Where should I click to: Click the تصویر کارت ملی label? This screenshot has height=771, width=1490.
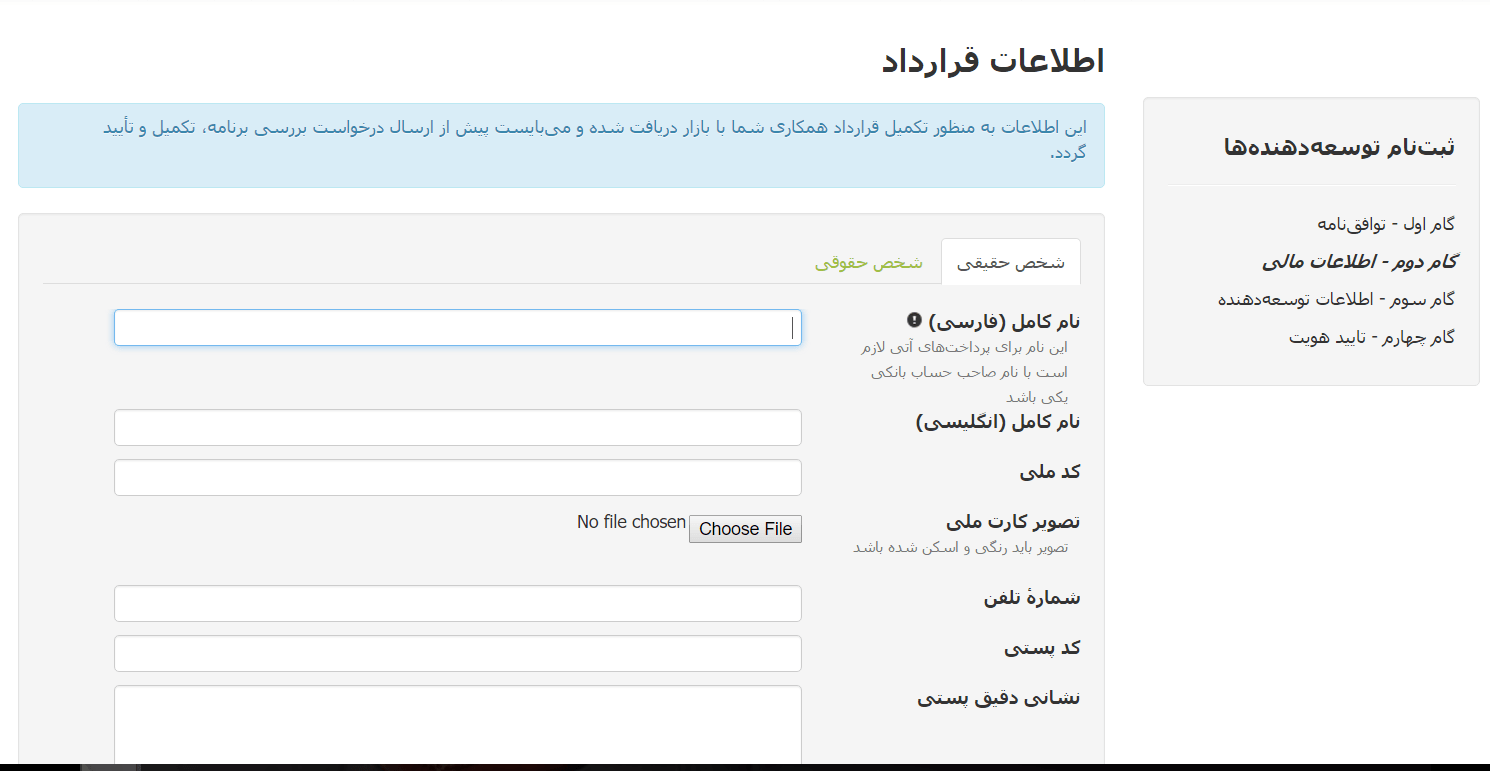click(x=1013, y=522)
